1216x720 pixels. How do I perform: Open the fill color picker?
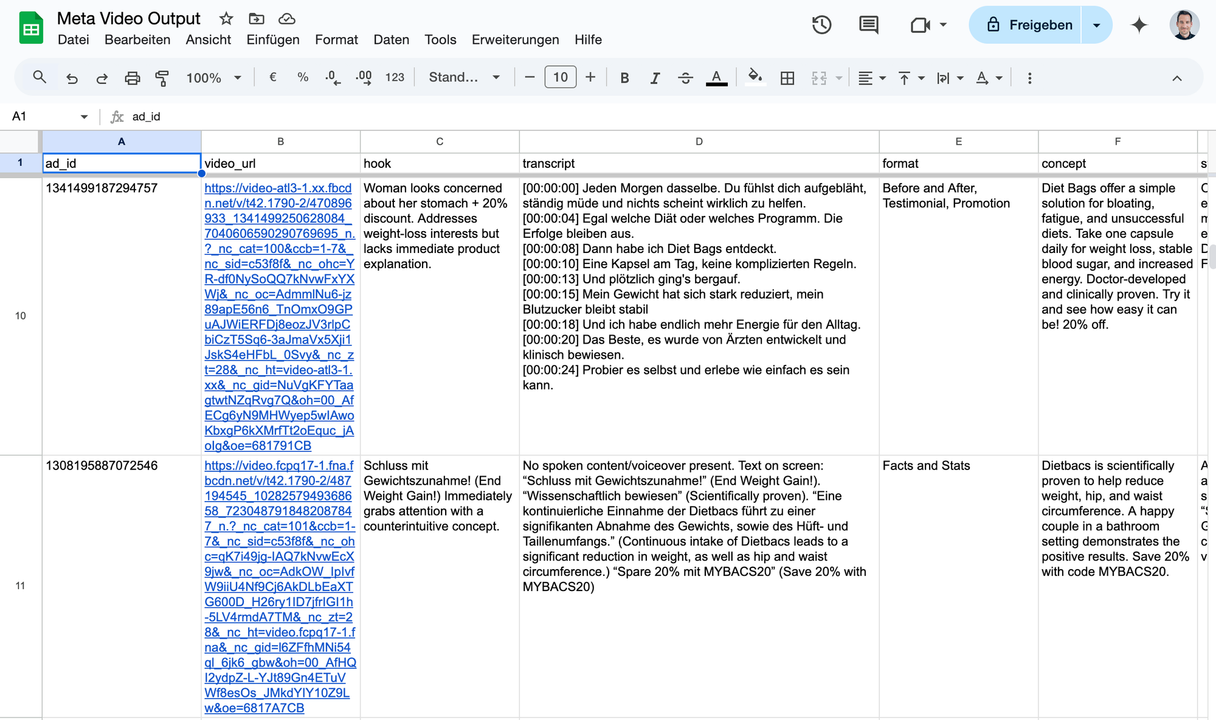coord(754,76)
